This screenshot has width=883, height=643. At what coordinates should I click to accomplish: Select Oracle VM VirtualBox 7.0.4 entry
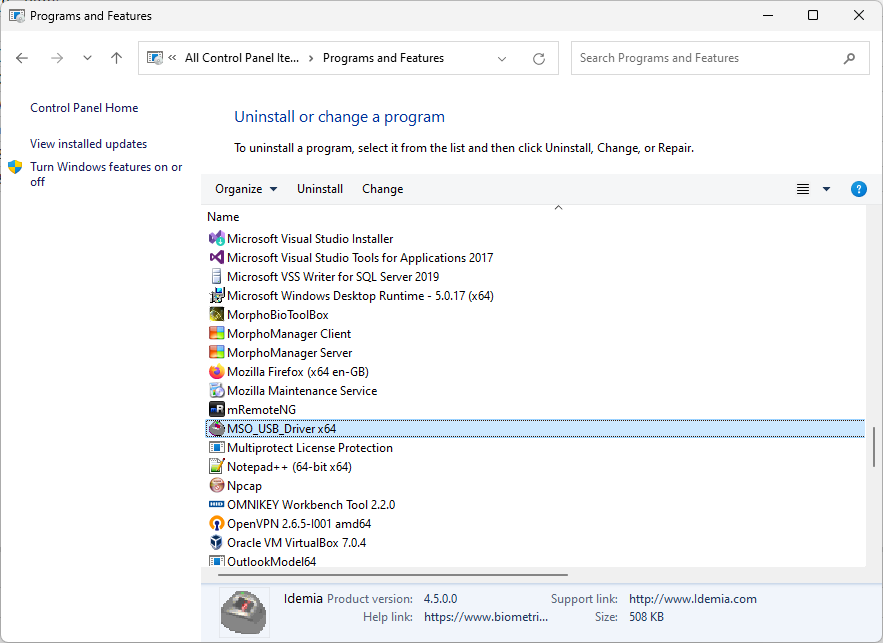point(296,543)
